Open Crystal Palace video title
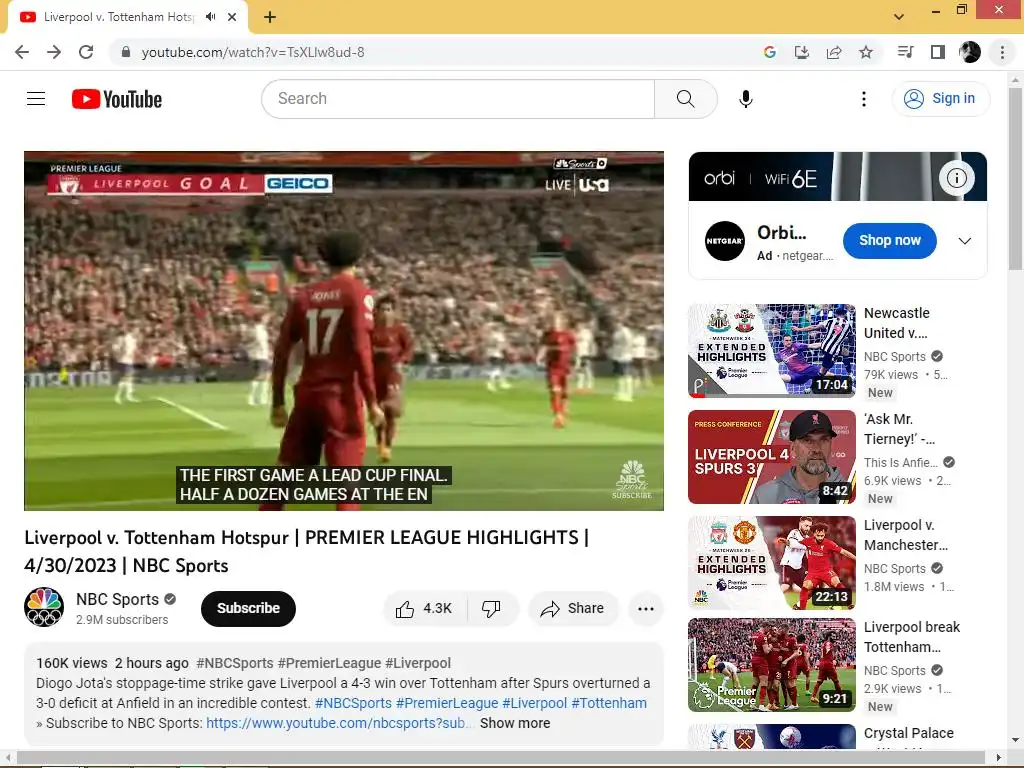 [908, 733]
